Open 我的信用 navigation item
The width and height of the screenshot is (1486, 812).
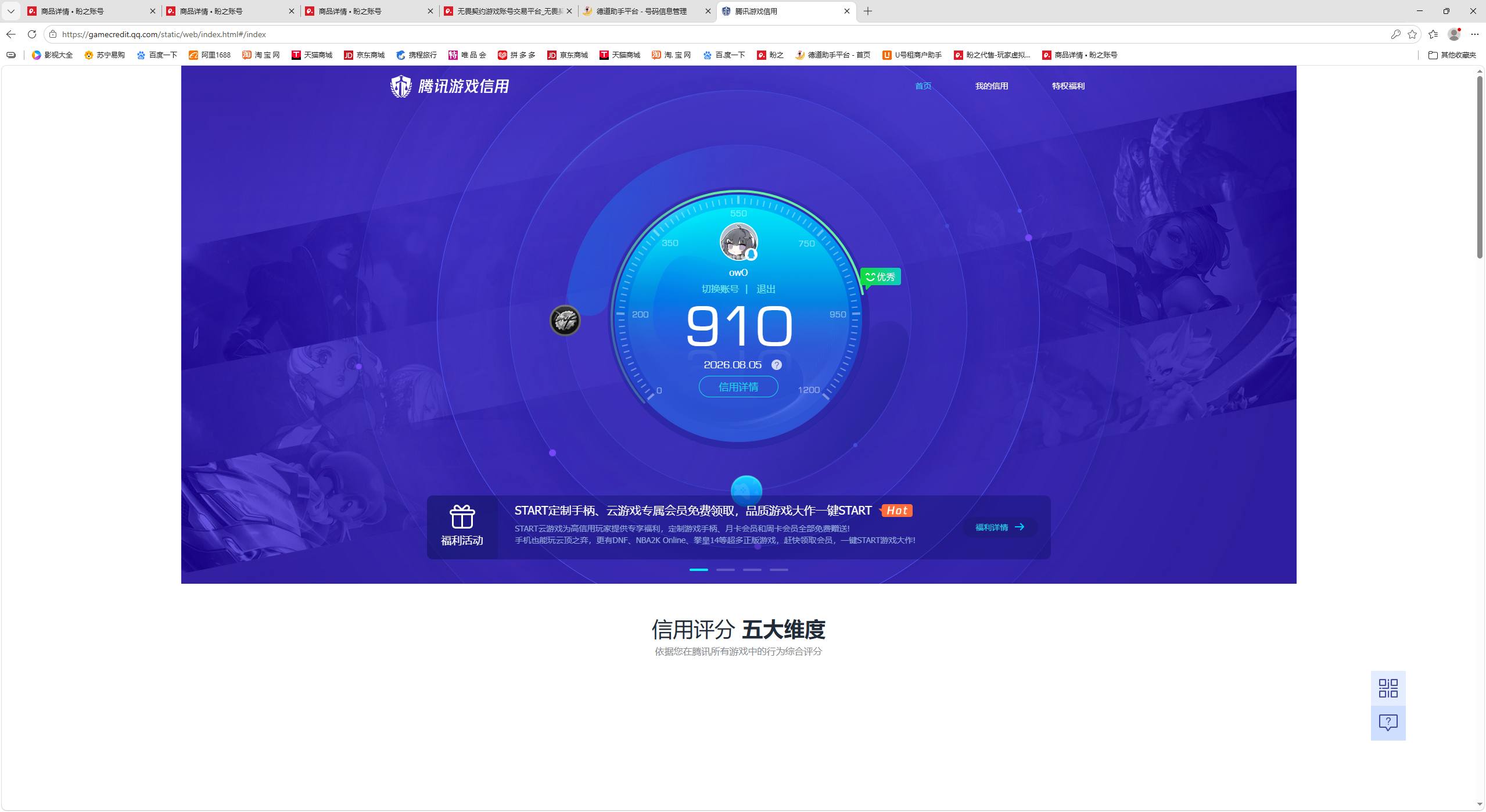point(991,86)
